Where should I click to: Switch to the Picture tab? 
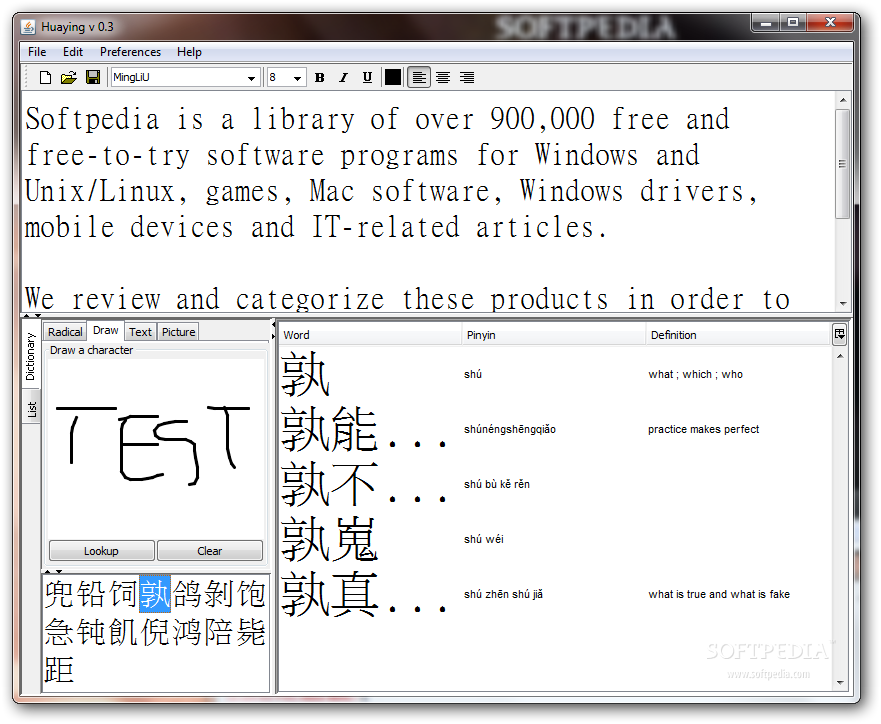pos(179,332)
